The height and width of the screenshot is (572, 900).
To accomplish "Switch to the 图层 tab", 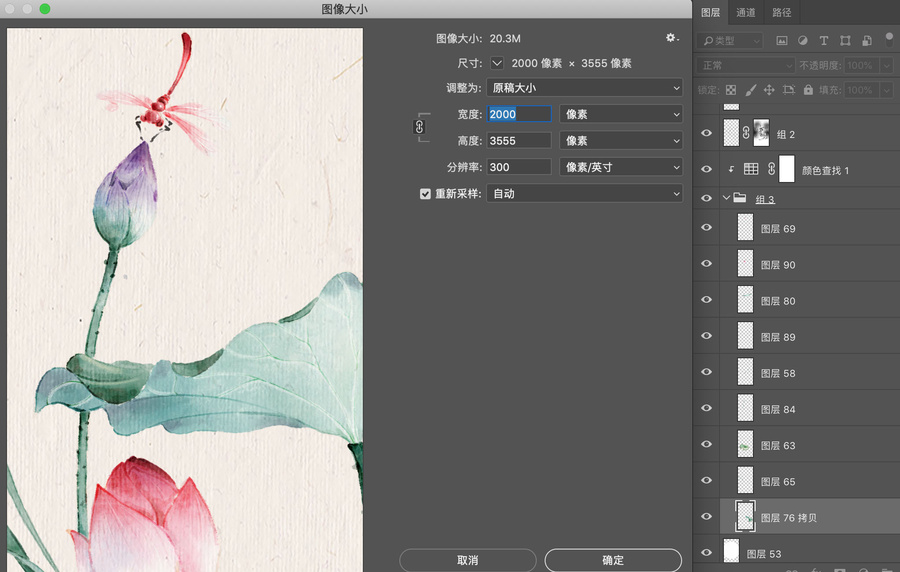I will coord(711,12).
